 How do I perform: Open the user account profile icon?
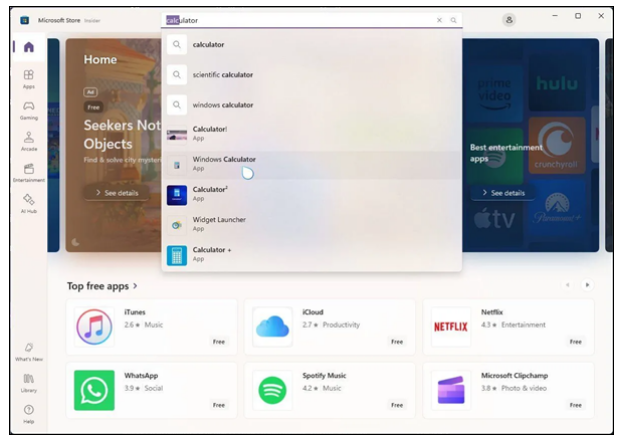509,20
